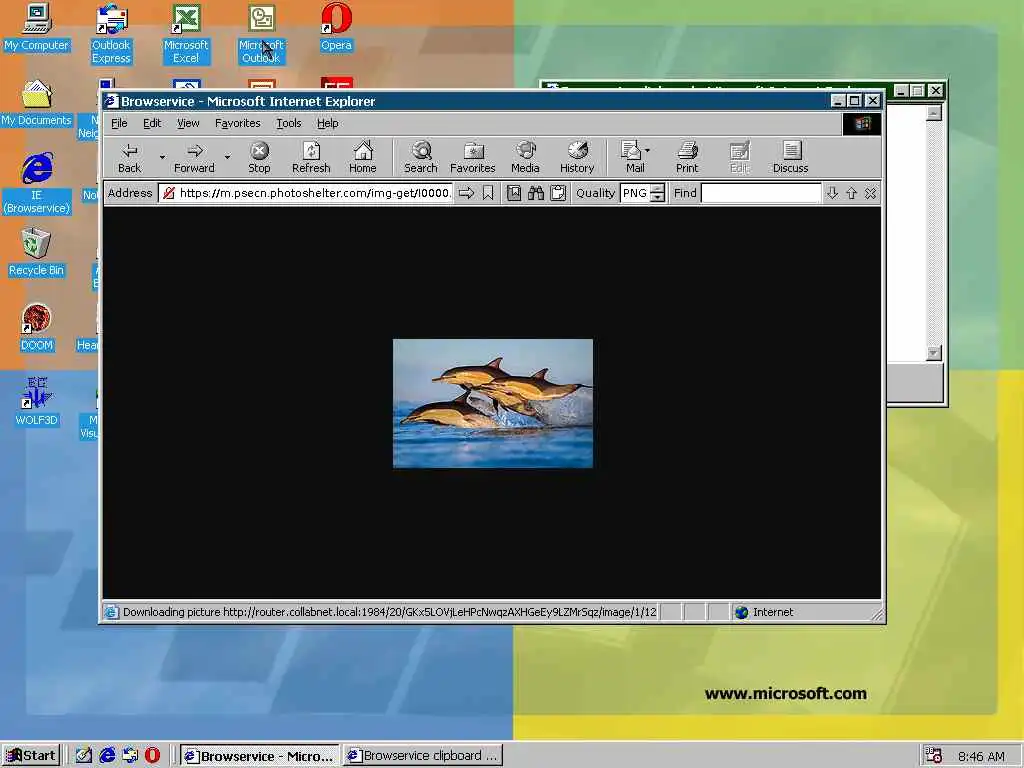Click scroll down arrow in the background window
This screenshot has width=1024, height=768.
click(x=934, y=353)
